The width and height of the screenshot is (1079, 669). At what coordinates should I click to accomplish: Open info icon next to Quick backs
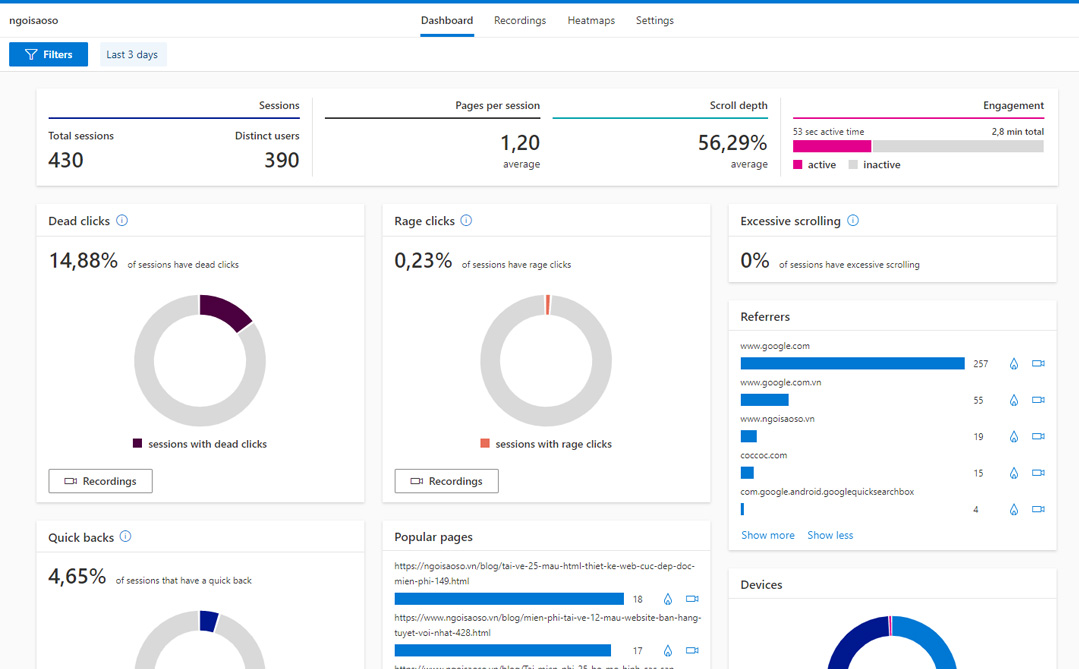click(x=125, y=537)
